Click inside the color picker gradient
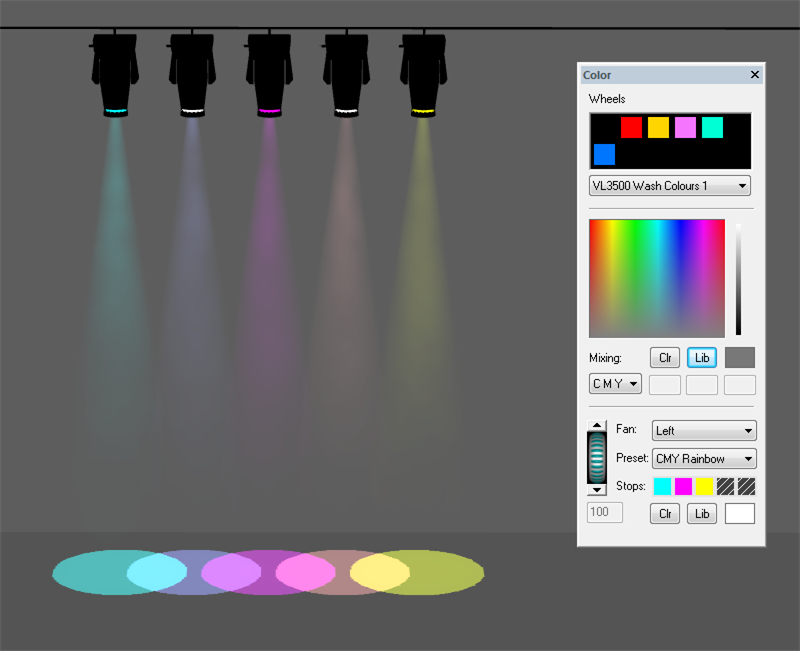The height and width of the screenshot is (651, 800). (x=656, y=278)
